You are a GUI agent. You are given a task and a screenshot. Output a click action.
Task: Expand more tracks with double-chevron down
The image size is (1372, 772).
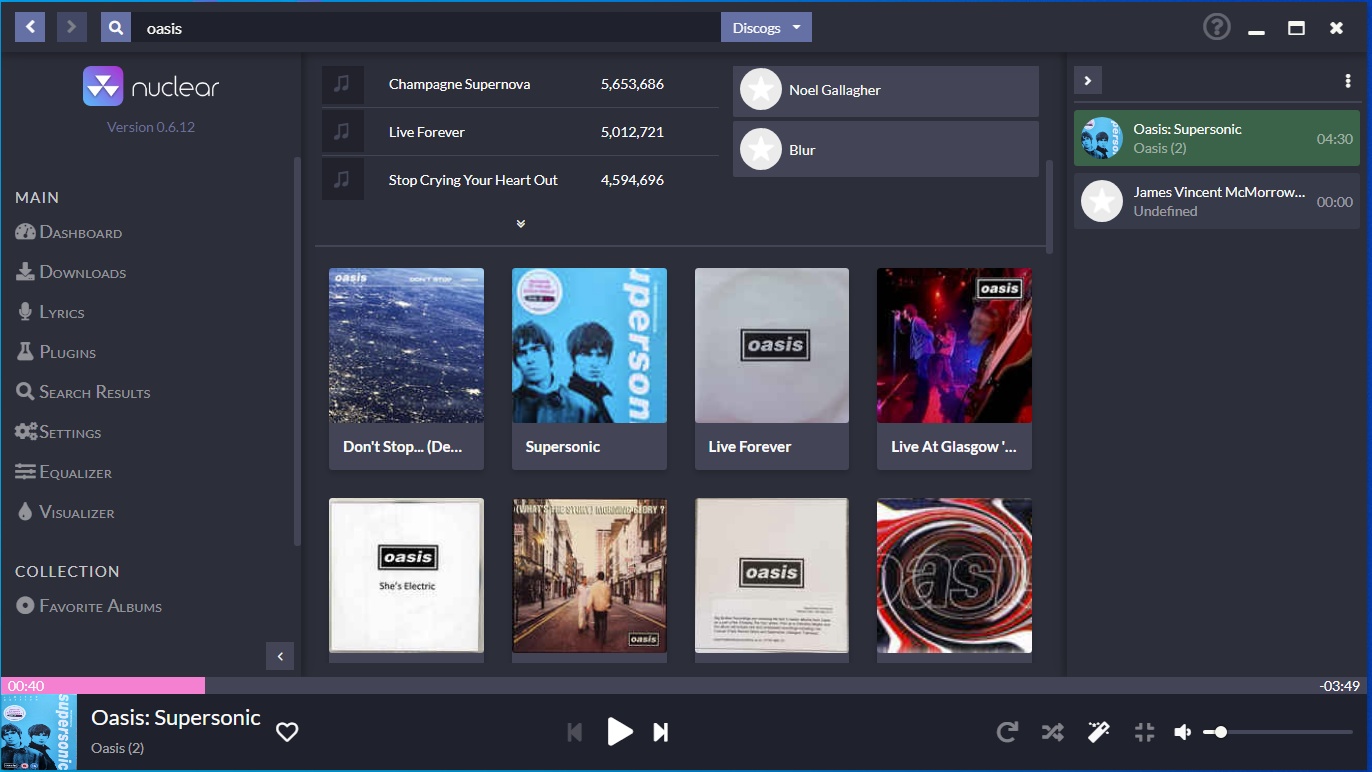[520, 224]
